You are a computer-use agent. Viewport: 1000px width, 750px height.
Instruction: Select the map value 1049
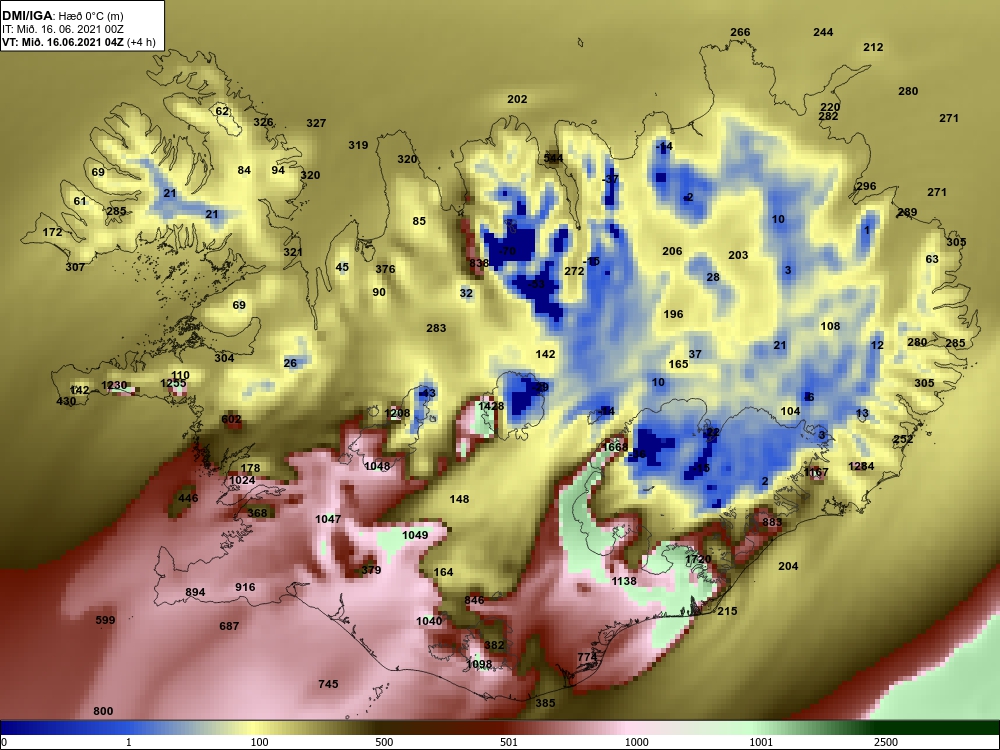pos(415,535)
